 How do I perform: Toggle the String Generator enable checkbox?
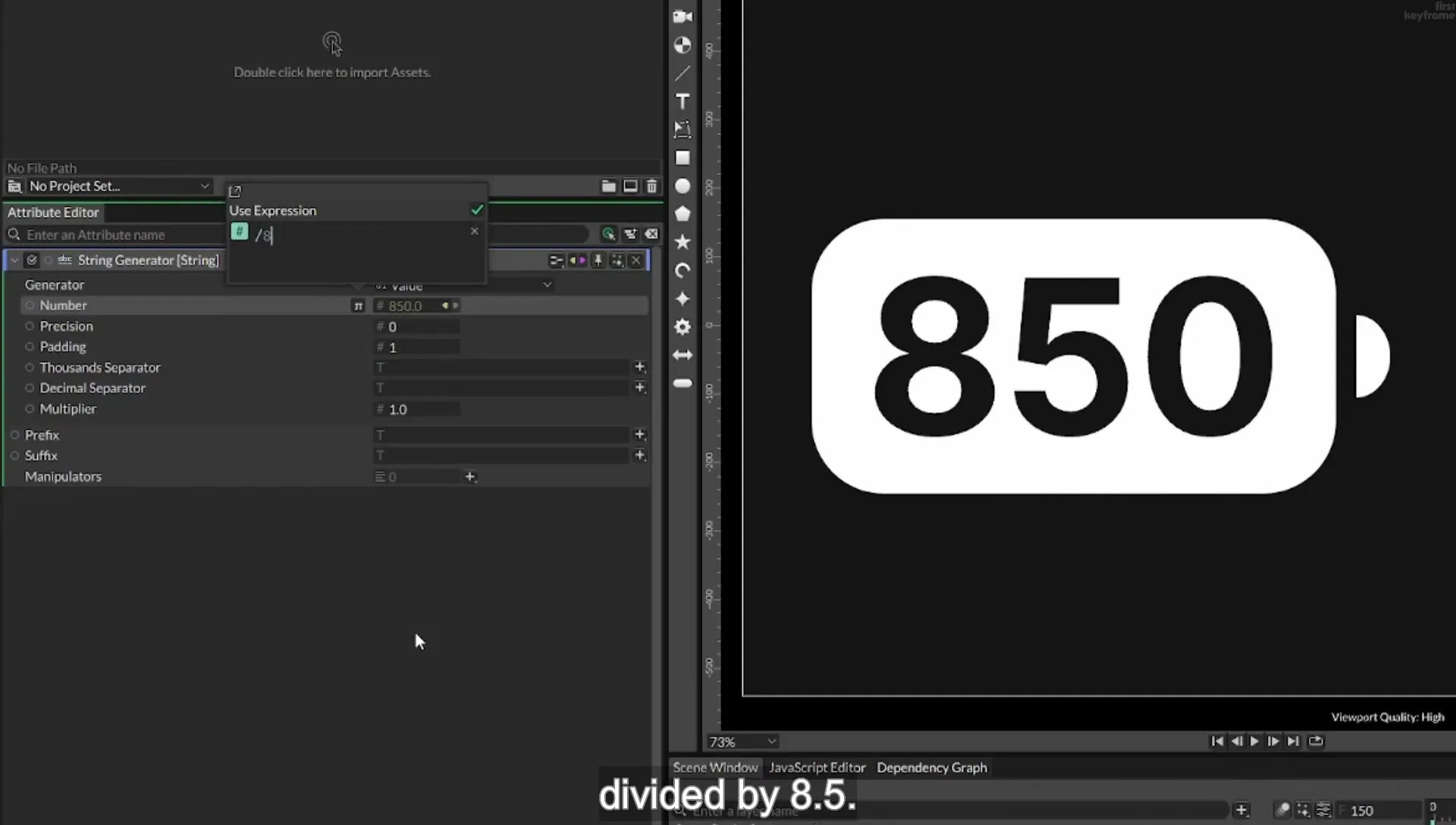tap(32, 260)
